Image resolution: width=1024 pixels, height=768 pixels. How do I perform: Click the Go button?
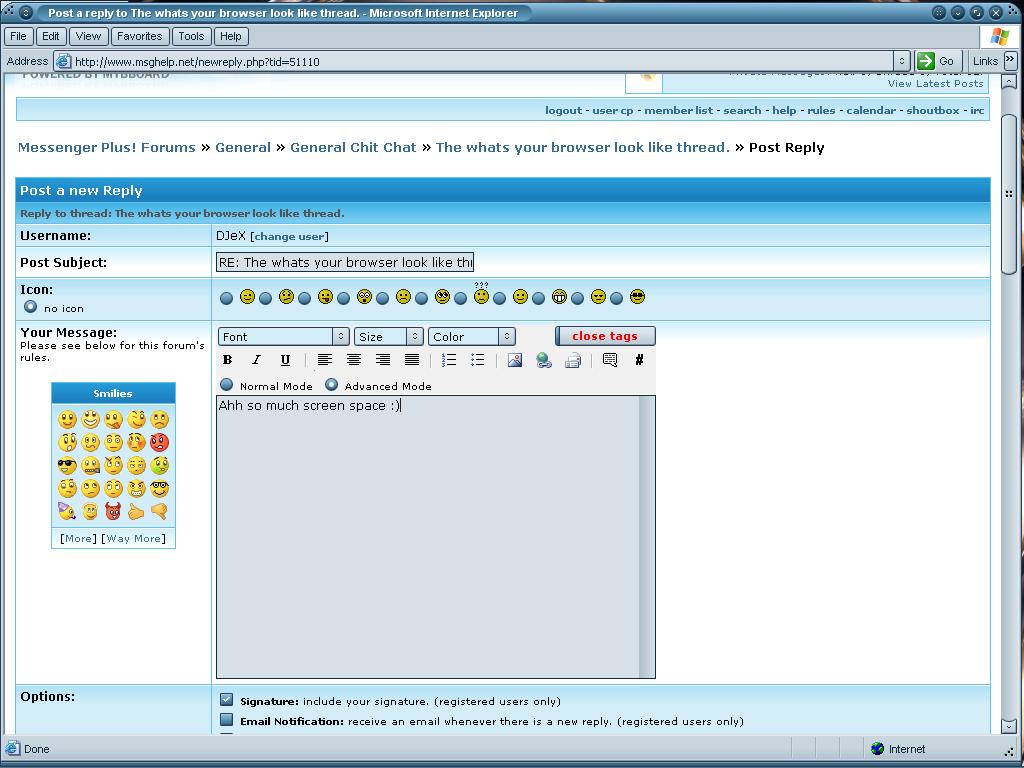tap(938, 61)
